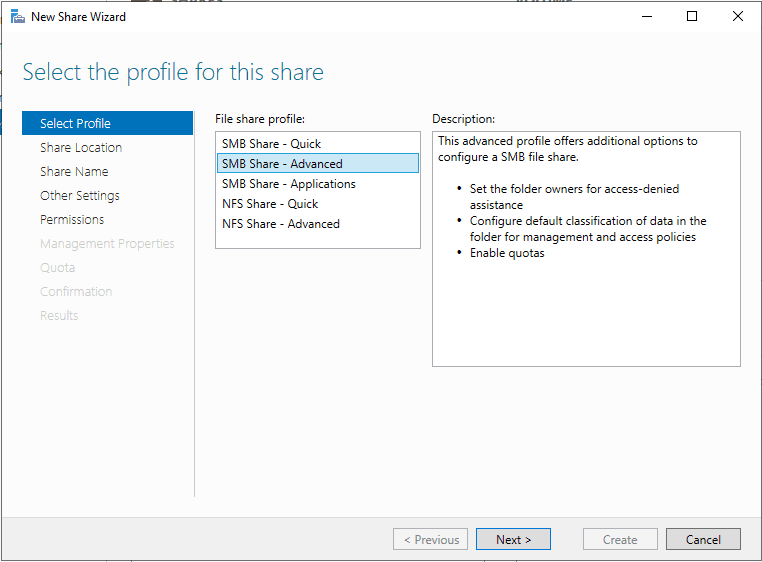Pick the SMB Share - Applications profile

point(289,183)
